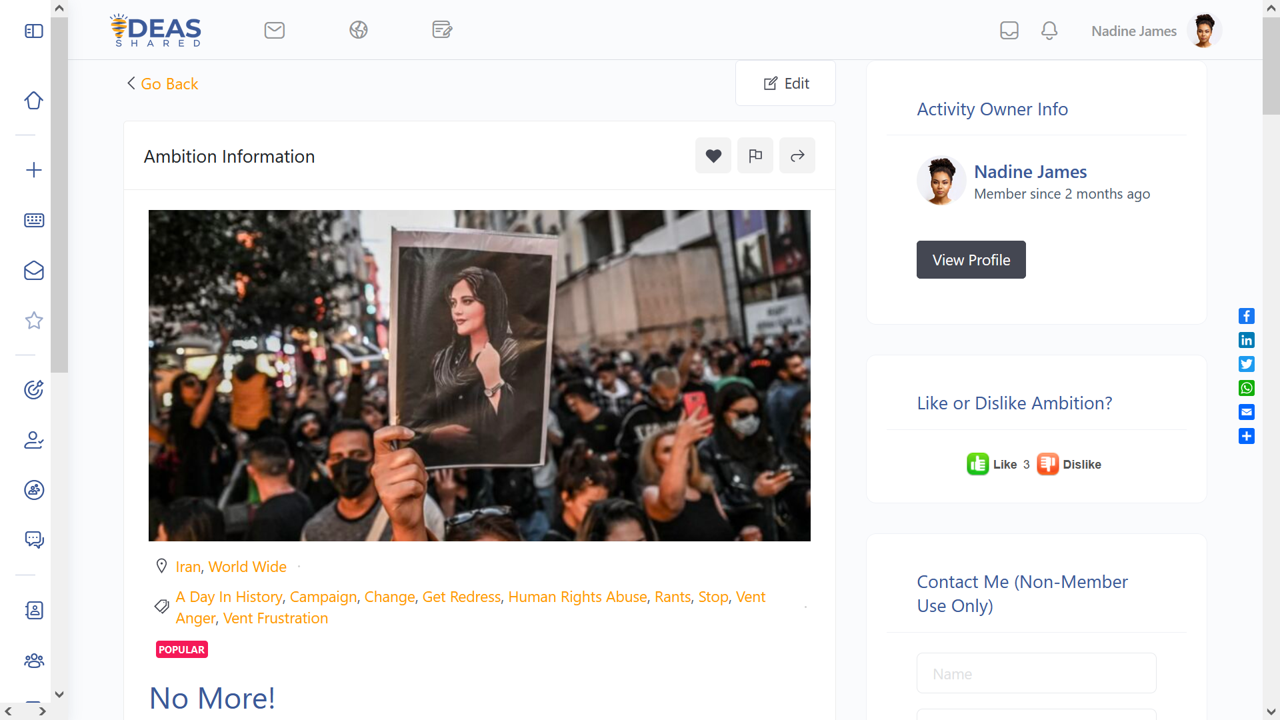1280x720 pixels.
Task: Open the inbox tray icon in header
Action: tap(1010, 31)
